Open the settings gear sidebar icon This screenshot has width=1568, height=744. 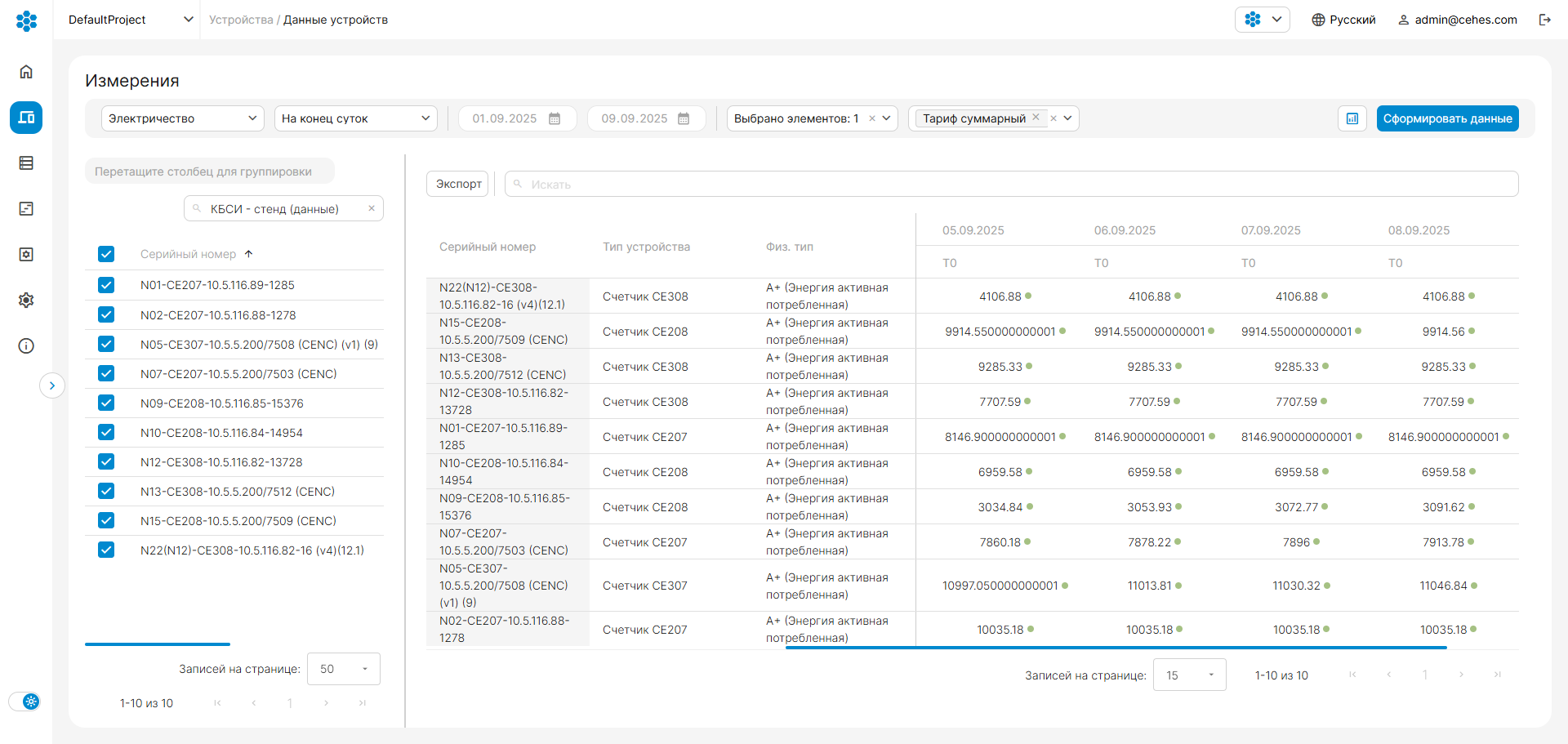tap(26, 301)
